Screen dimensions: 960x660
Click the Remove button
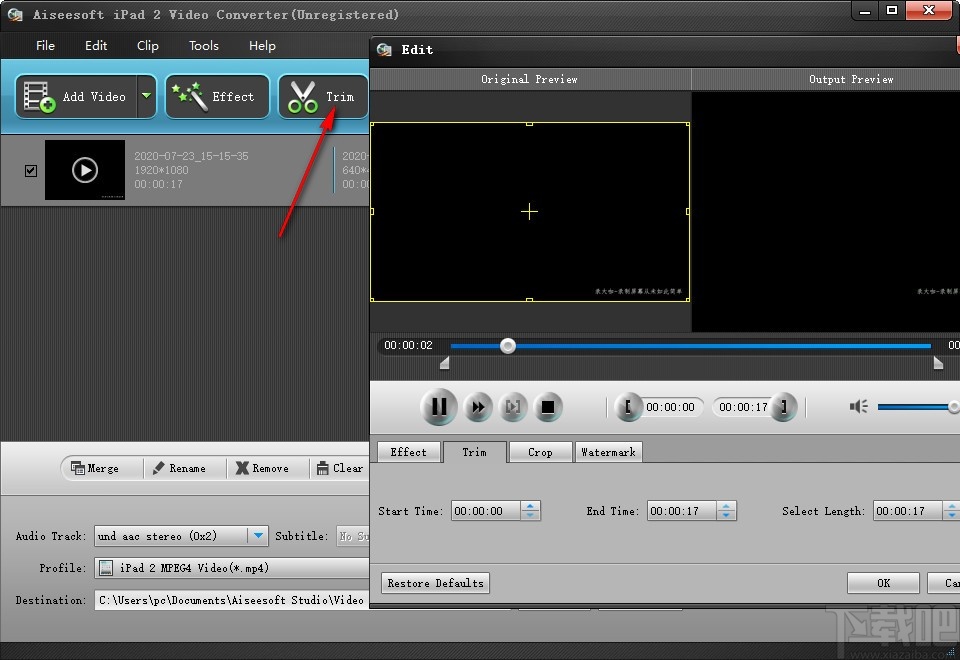(x=263, y=468)
